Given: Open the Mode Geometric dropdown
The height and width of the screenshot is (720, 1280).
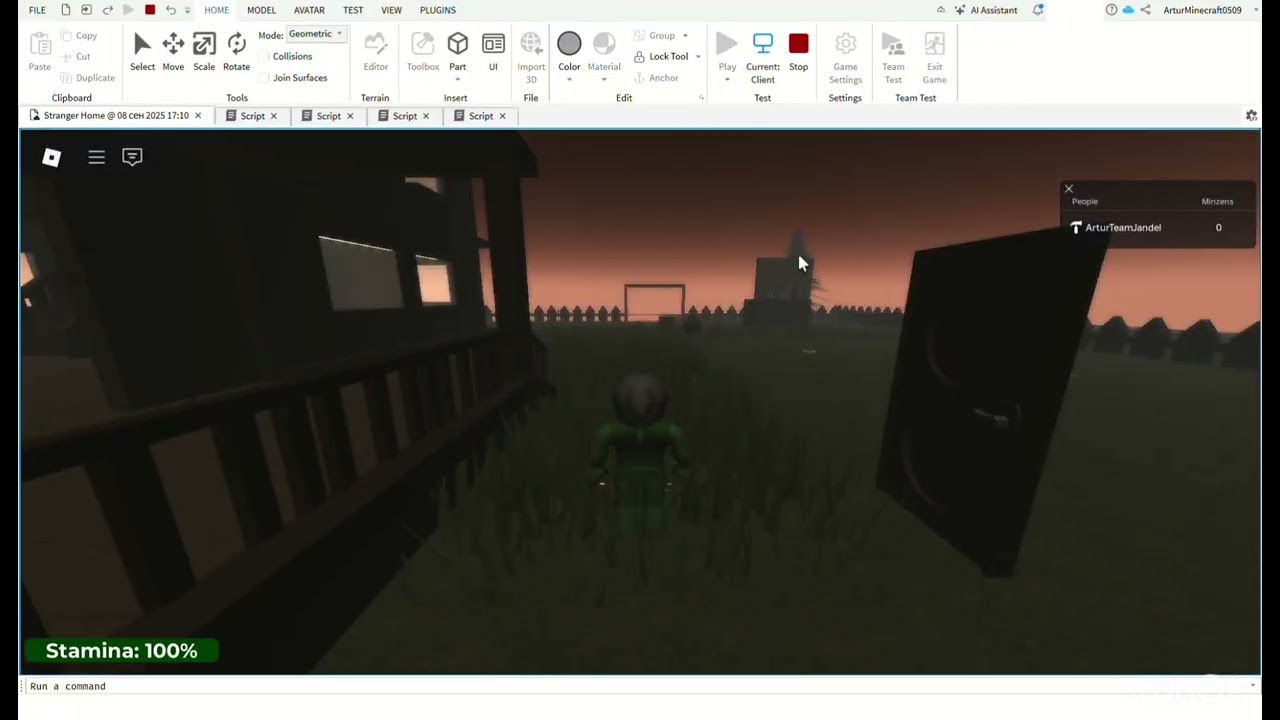Looking at the screenshot, I should 316,34.
